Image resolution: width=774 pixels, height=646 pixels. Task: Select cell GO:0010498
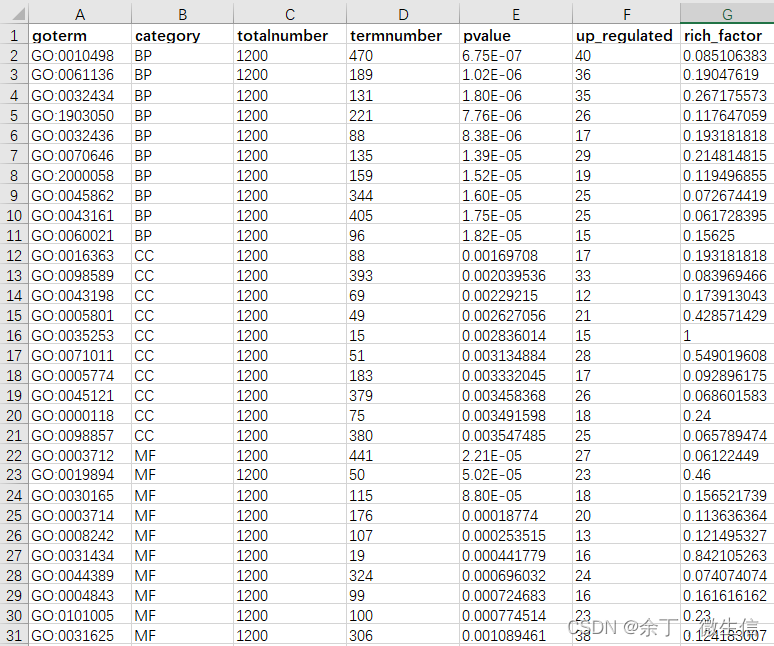coord(80,55)
